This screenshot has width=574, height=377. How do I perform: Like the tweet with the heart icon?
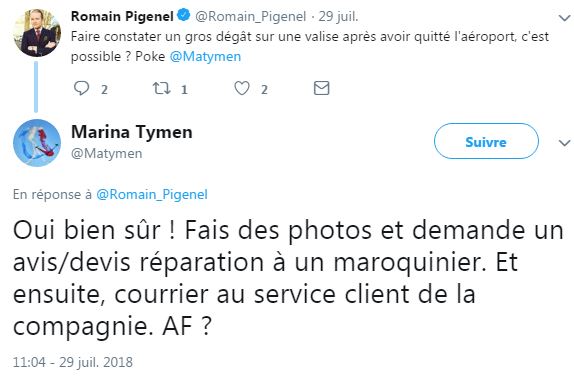[x=242, y=88]
